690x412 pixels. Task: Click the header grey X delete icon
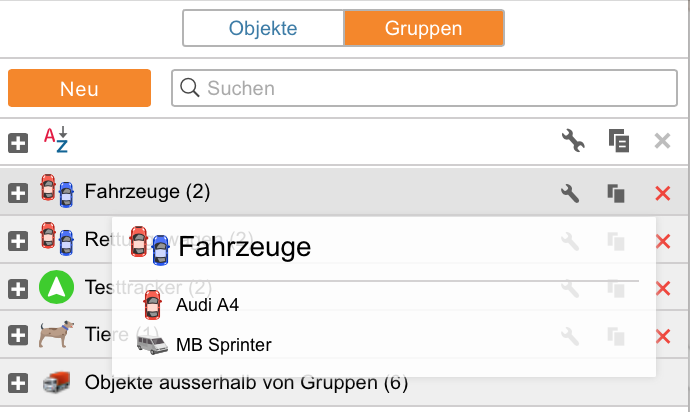[x=662, y=142]
